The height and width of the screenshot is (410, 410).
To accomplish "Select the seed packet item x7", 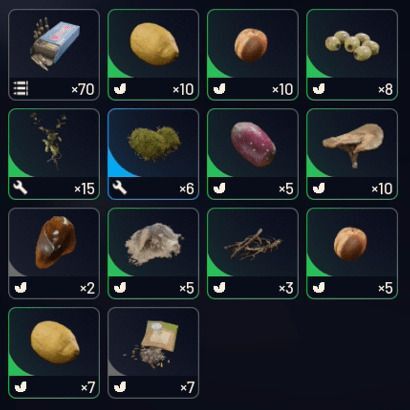I will pyautogui.click(x=153, y=353).
